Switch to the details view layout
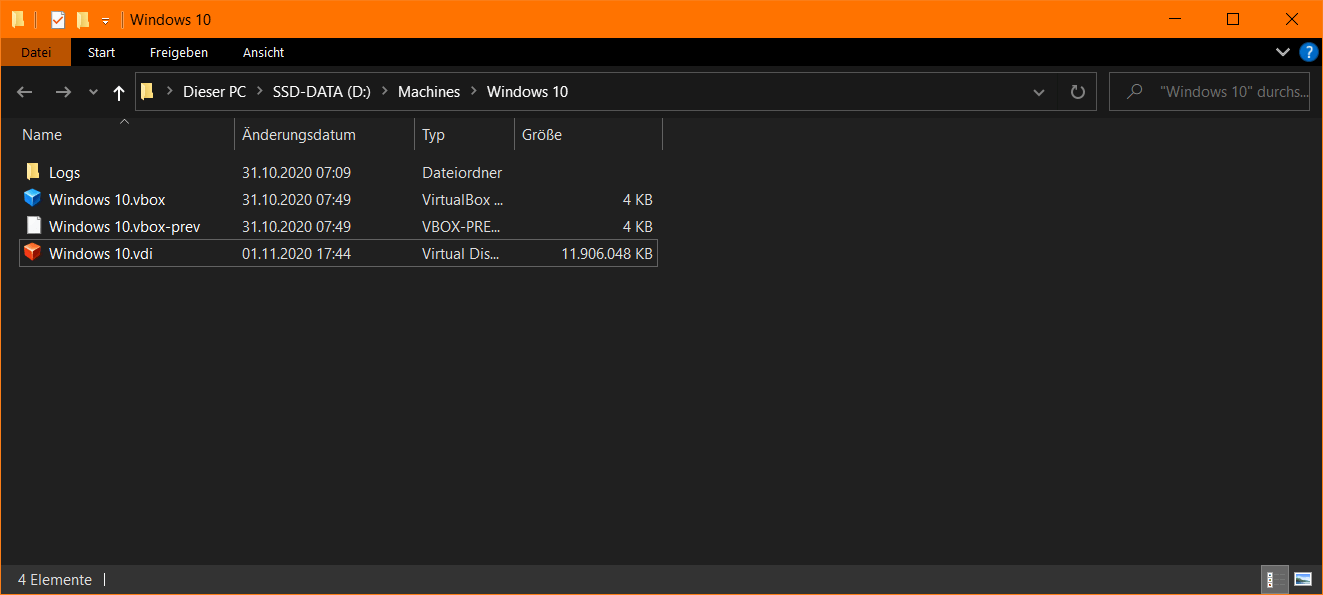 pyautogui.click(x=1275, y=579)
